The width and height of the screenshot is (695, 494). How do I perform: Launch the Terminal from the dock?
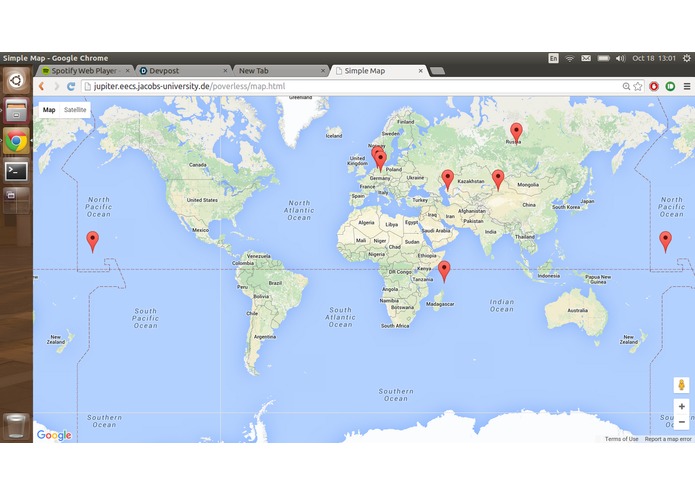[16, 171]
